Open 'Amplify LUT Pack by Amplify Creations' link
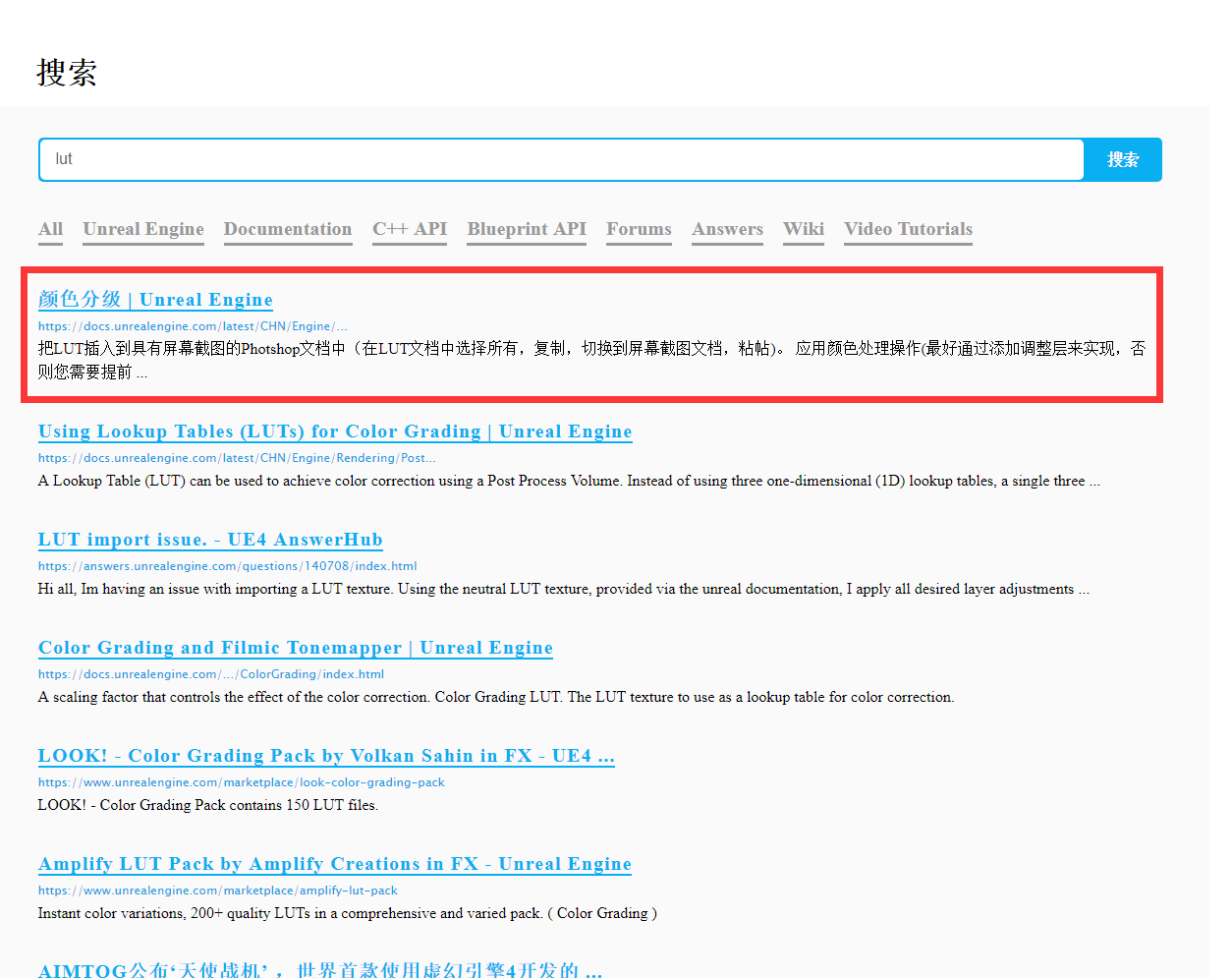The width and height of the screenshot is (1232, 978). coord(335,864)
